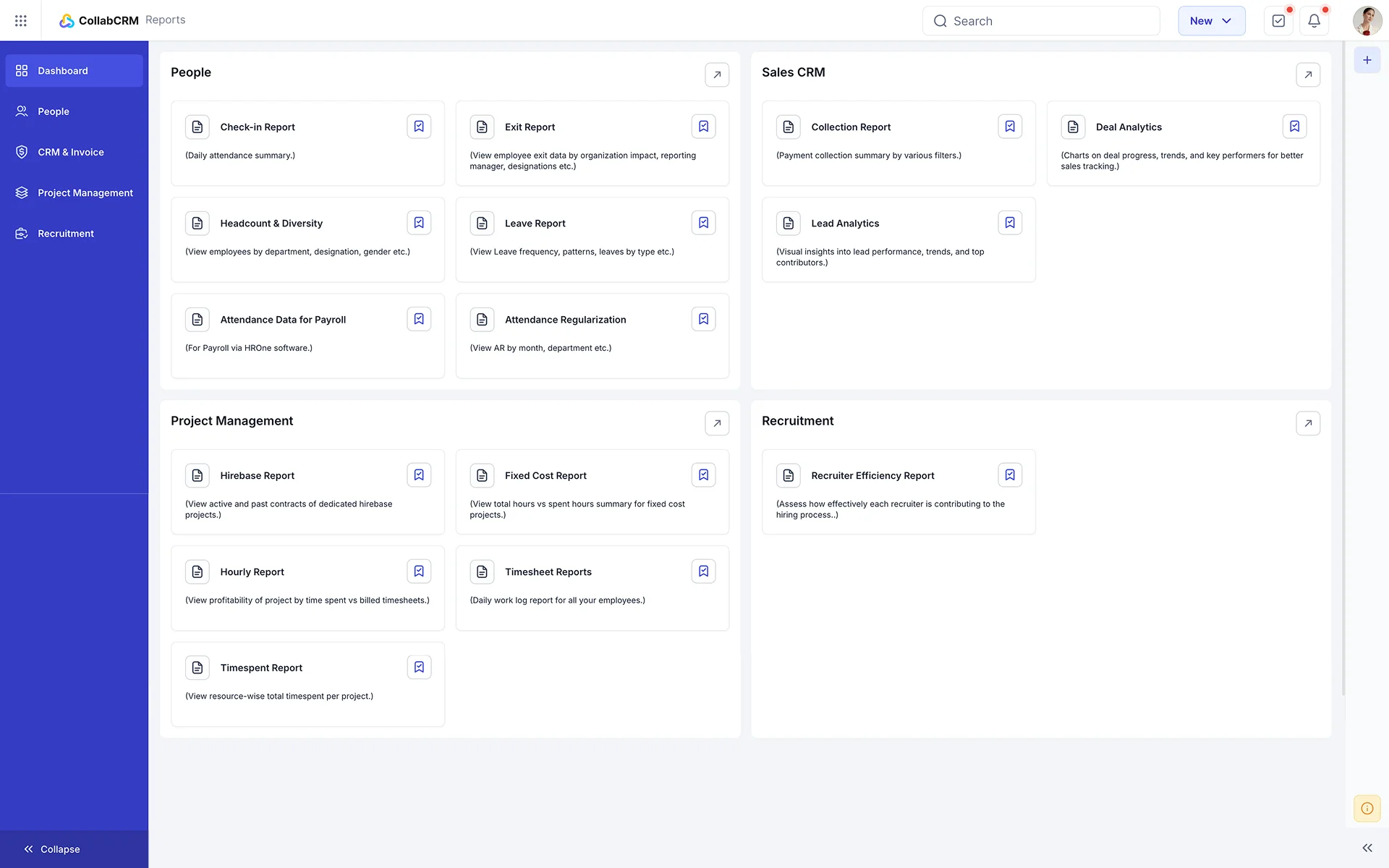Expand the People section
Image resolution: width=1389 pixels, height=868 pixels.
716,75
